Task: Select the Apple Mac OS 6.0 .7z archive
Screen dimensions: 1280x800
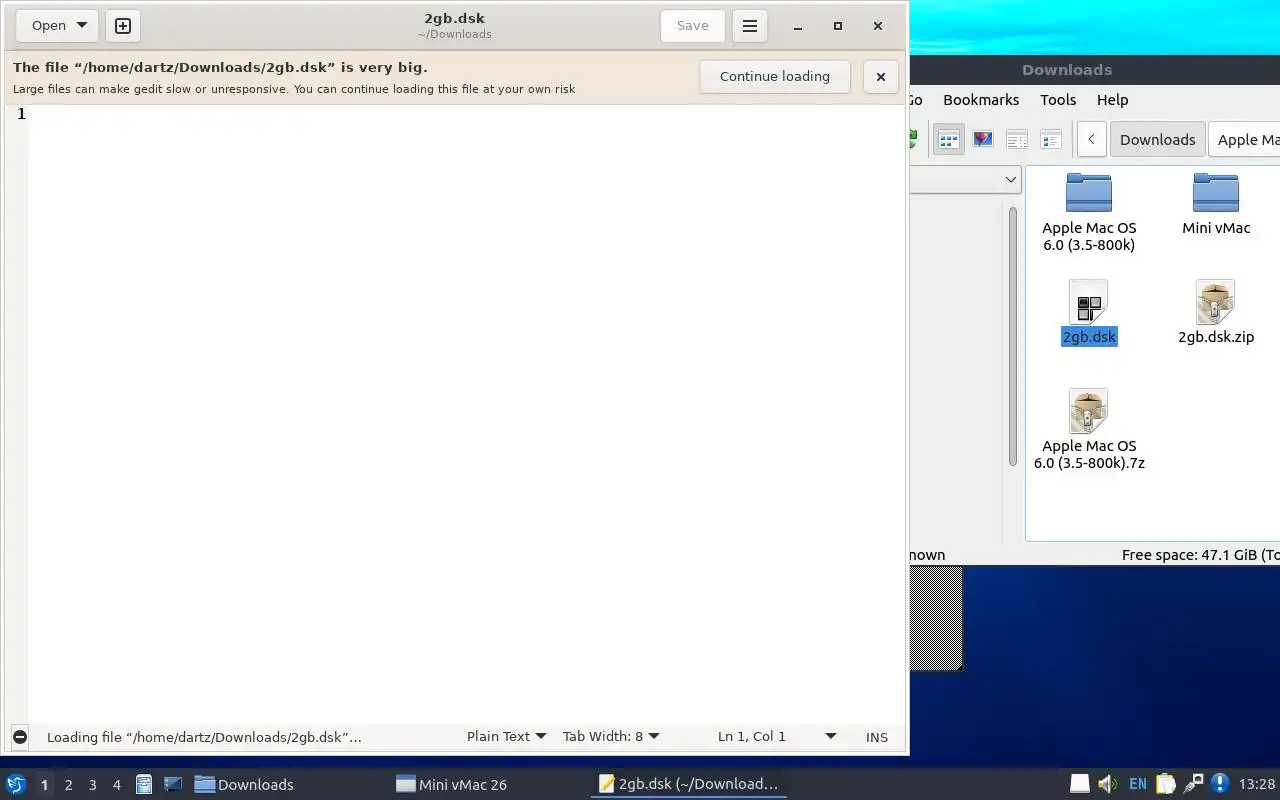Action: click(1089, 430)
